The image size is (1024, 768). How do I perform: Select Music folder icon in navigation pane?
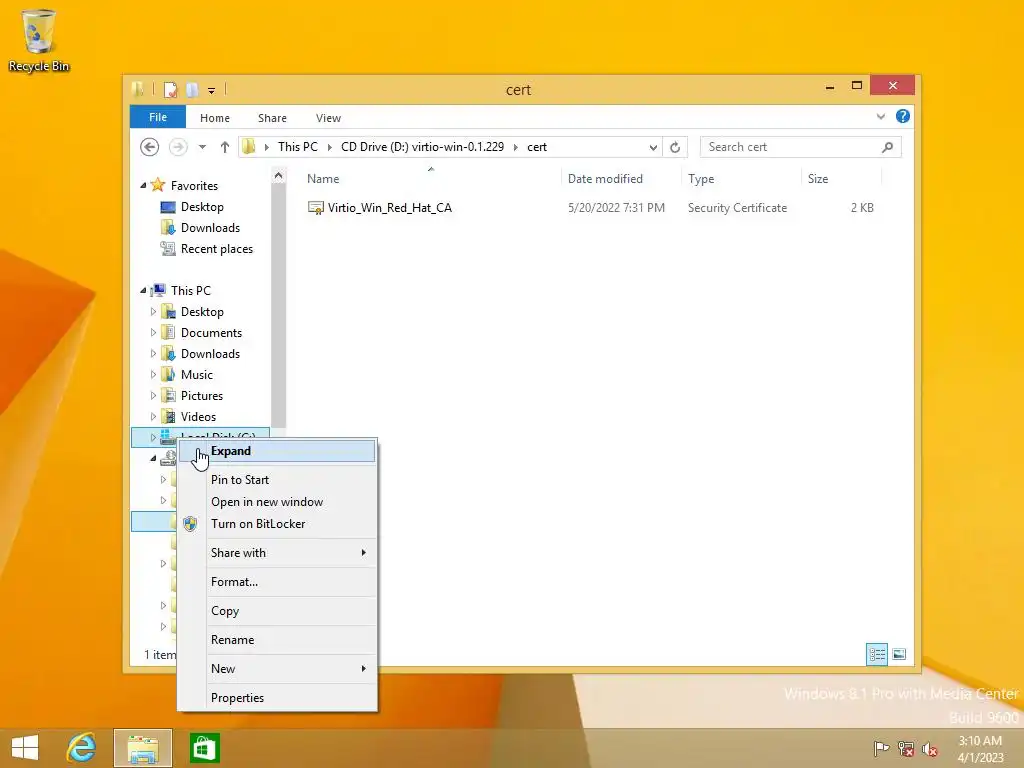(168, 375)
